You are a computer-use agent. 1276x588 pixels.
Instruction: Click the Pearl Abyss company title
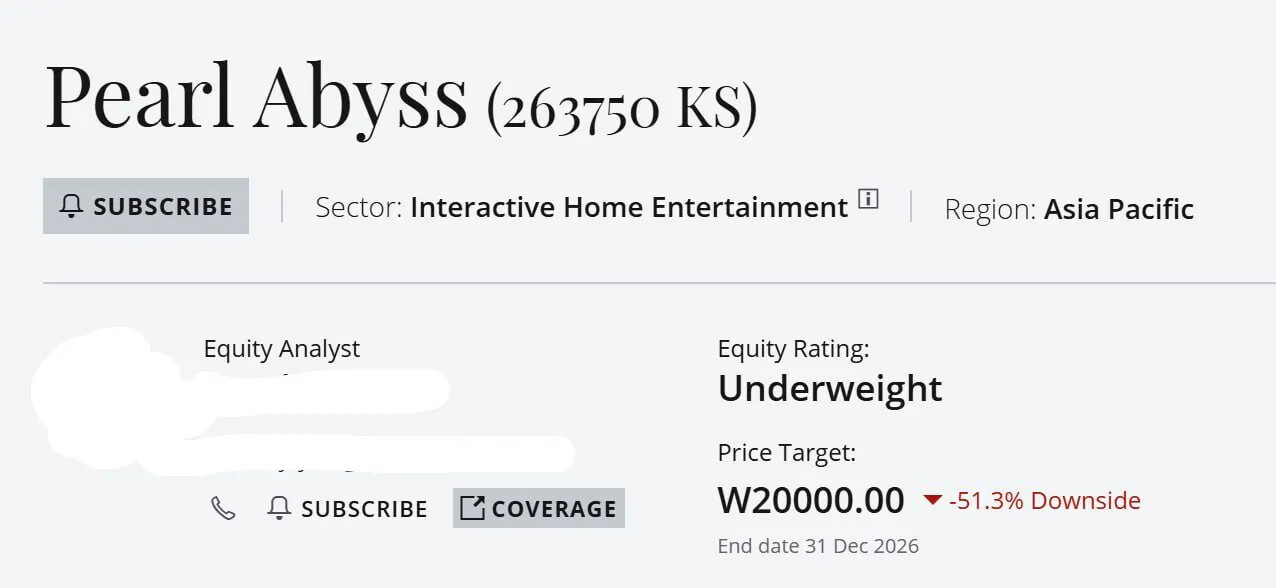tap(257, 98)
